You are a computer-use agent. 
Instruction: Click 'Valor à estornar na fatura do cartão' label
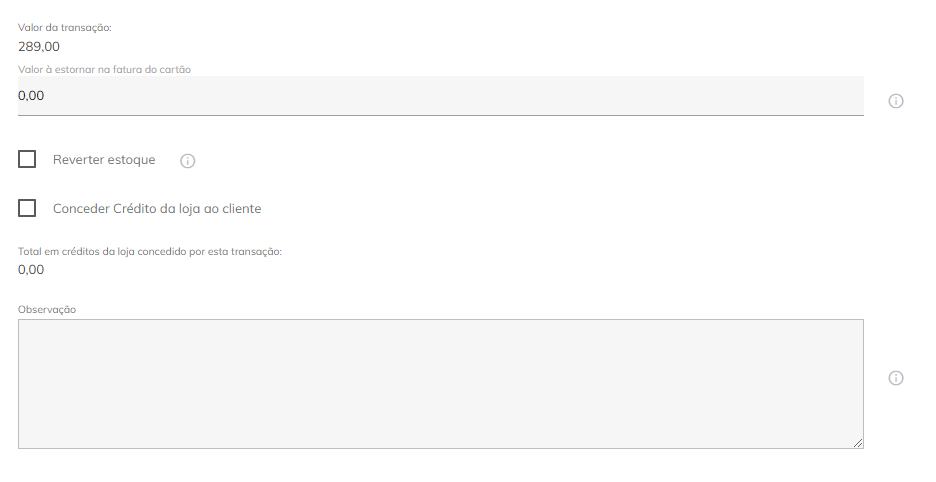(104, 69)
